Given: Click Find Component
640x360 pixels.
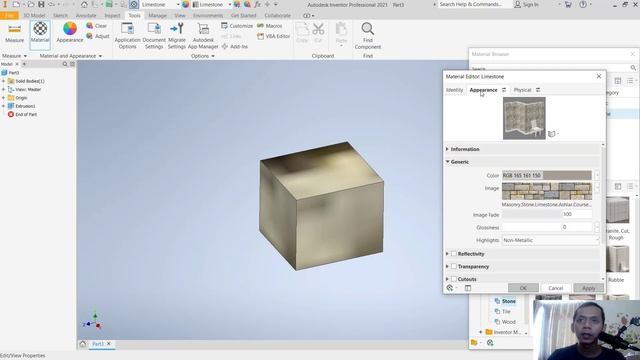Looking at the screenshot, I should [x=367, y=36].
